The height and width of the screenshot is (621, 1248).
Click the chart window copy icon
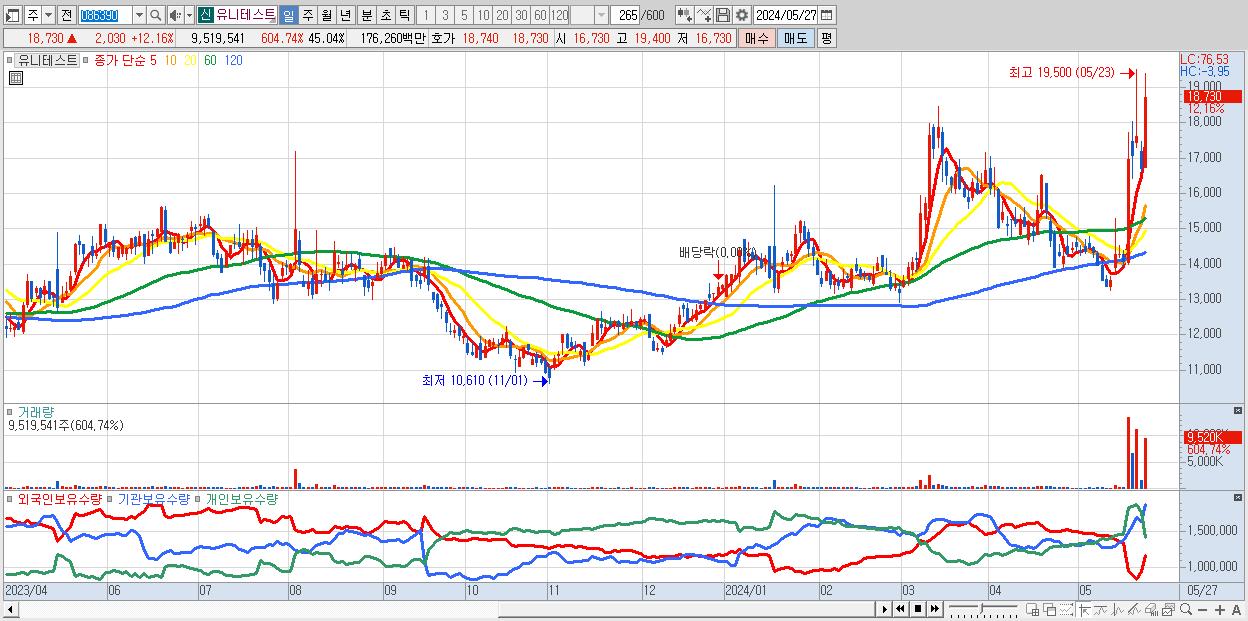click(x=1169, y=609)
